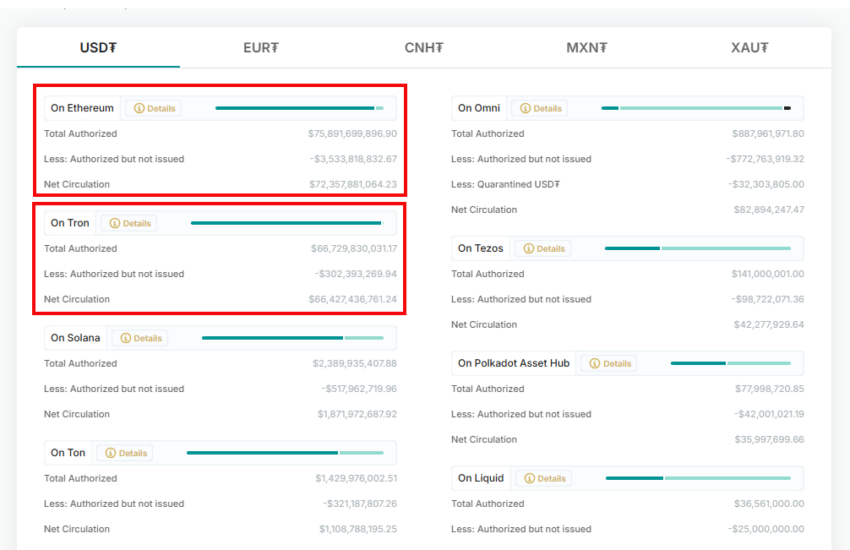Click Tezos net circulation $42,277,929.64
Viewport: 850px width, 550px height.
point(769,325)
